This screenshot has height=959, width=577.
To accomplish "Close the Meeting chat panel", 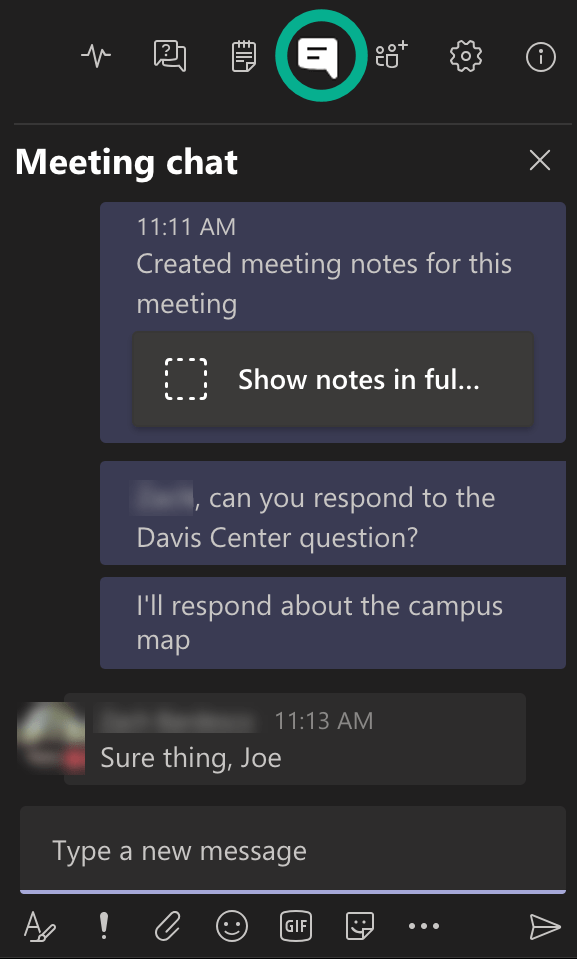I will coord(540,160).
